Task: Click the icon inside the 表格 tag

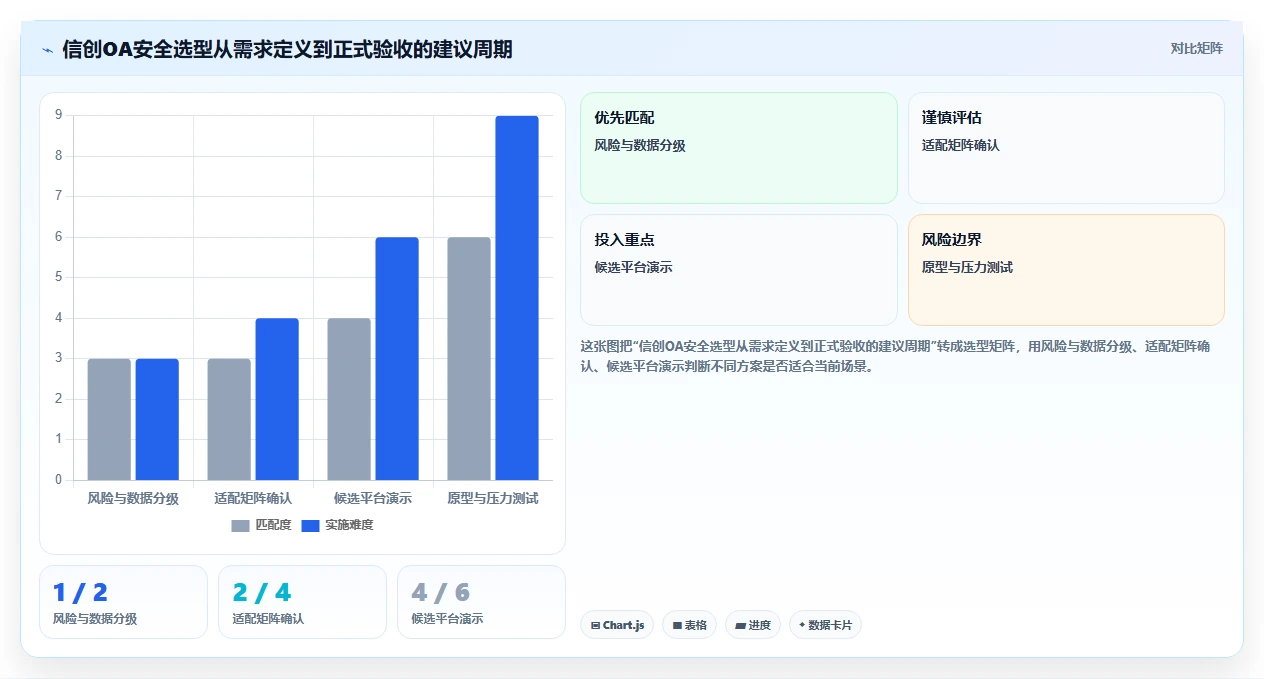Action: [677, 625]
